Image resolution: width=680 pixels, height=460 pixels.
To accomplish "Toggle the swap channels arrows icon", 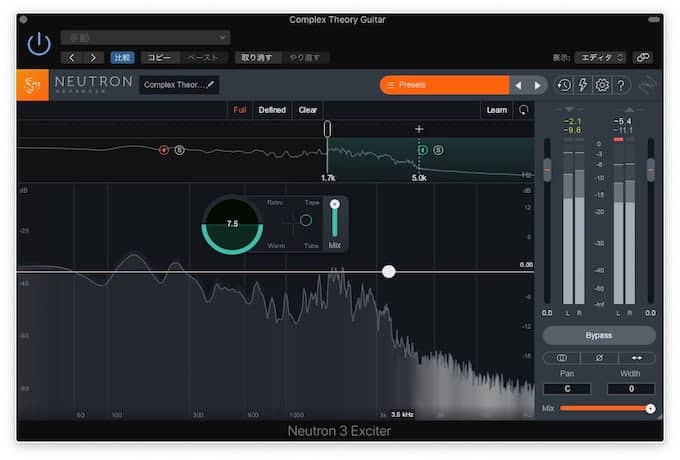I will [637, 358].
